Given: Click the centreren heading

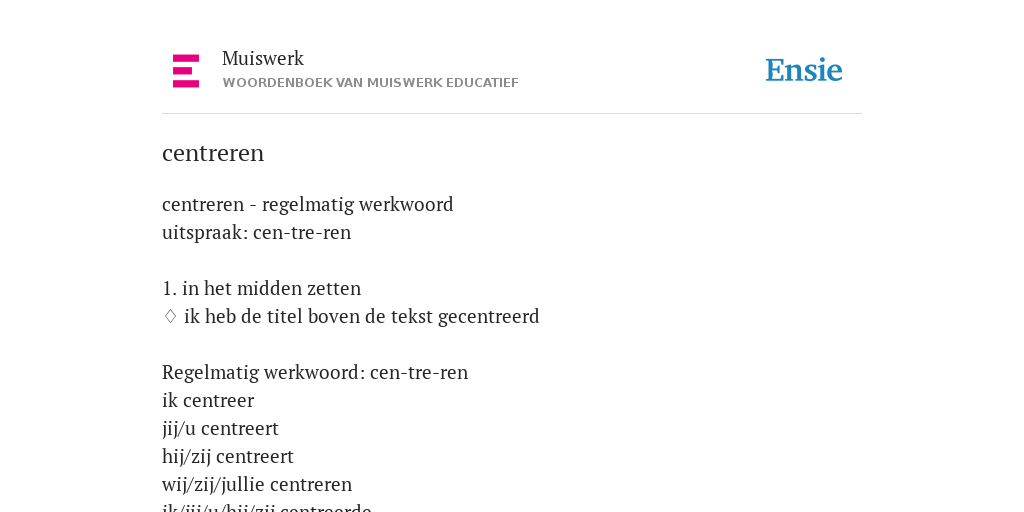Looking at the screenshot, I should (x=213, y=153).
